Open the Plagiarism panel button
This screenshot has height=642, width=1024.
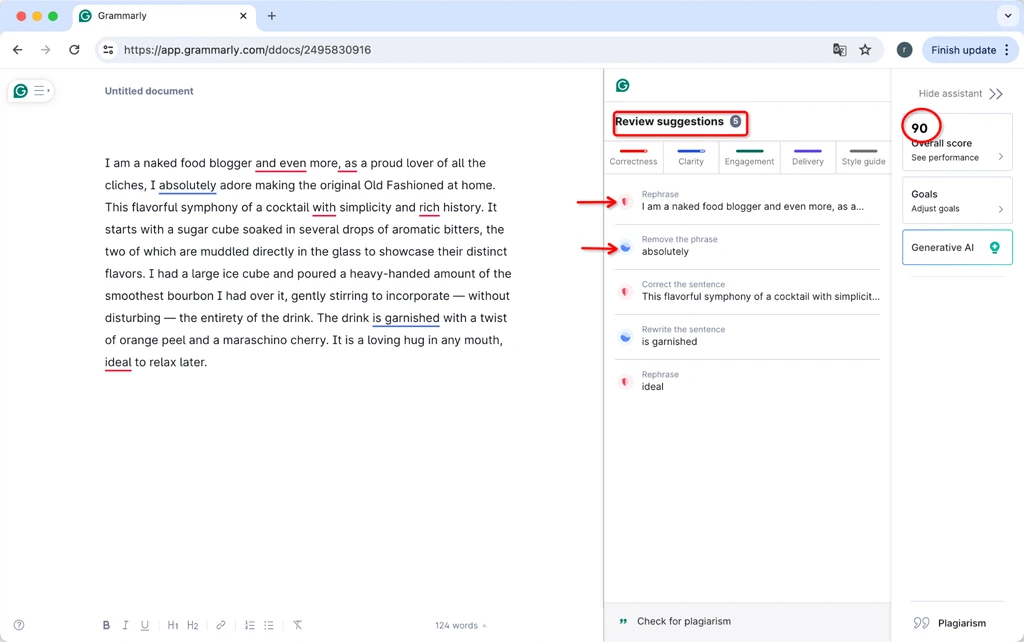950,623
